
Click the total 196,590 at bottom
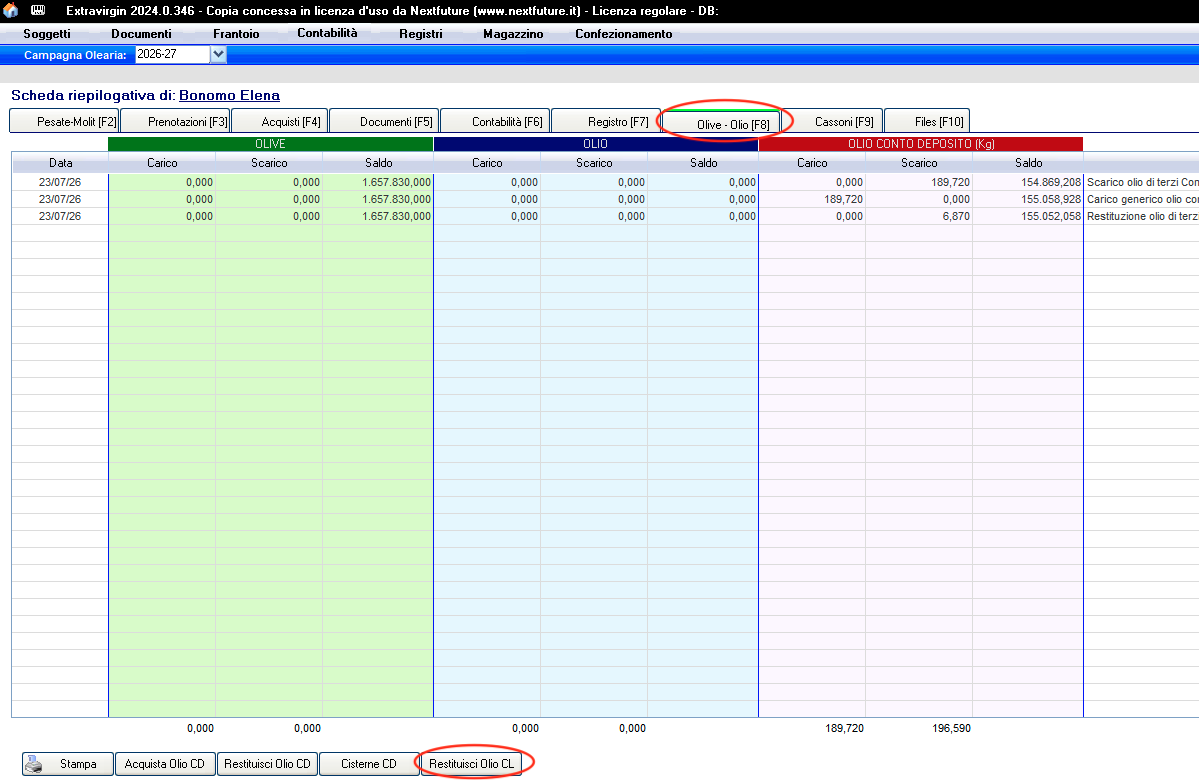pyautogui.click(x=951, y=728)
